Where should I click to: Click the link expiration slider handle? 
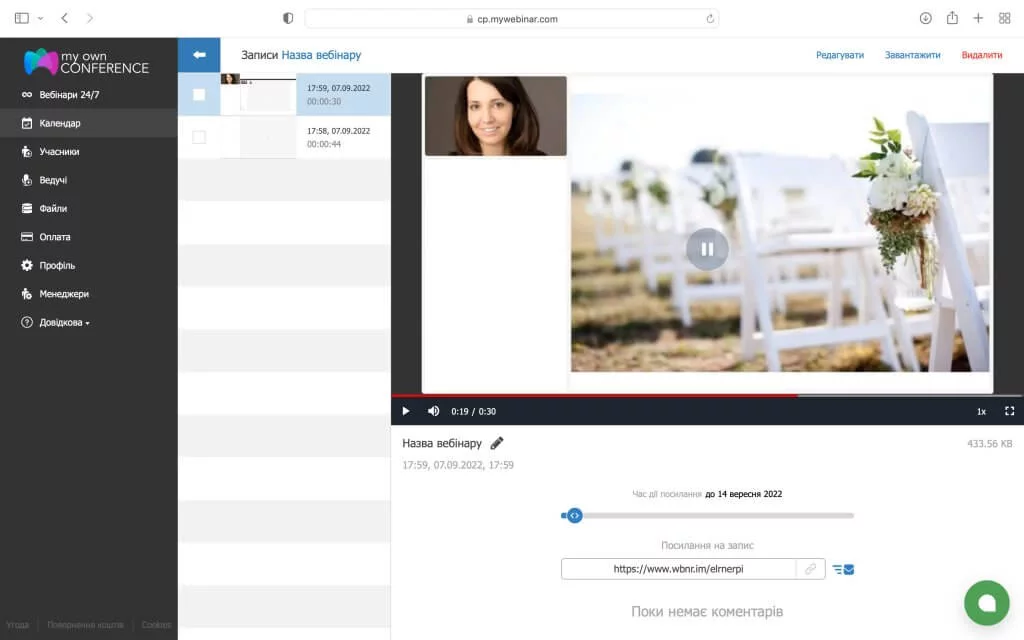coord(574,516)
